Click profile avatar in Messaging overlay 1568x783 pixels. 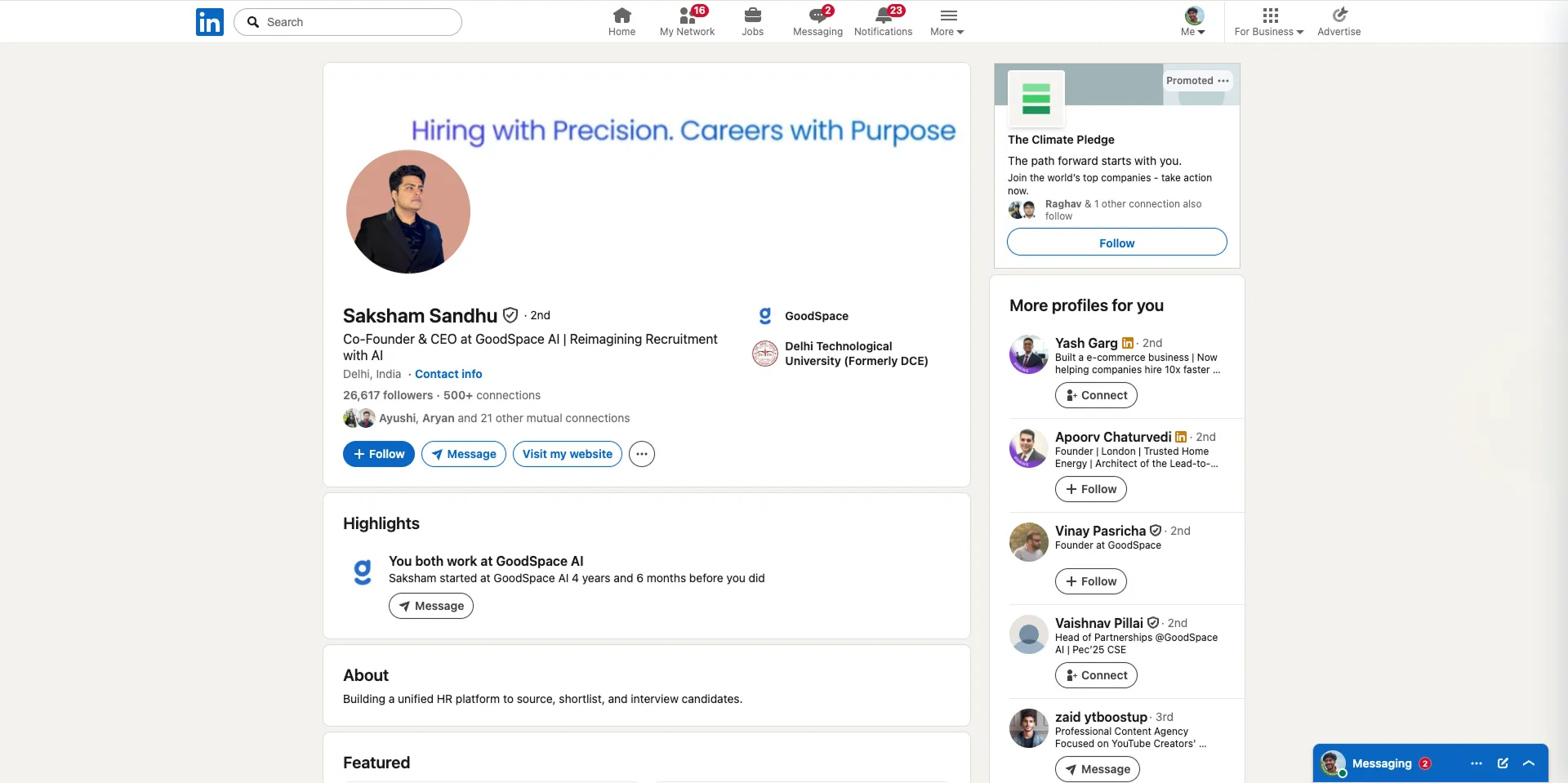tap(1333, 763)
